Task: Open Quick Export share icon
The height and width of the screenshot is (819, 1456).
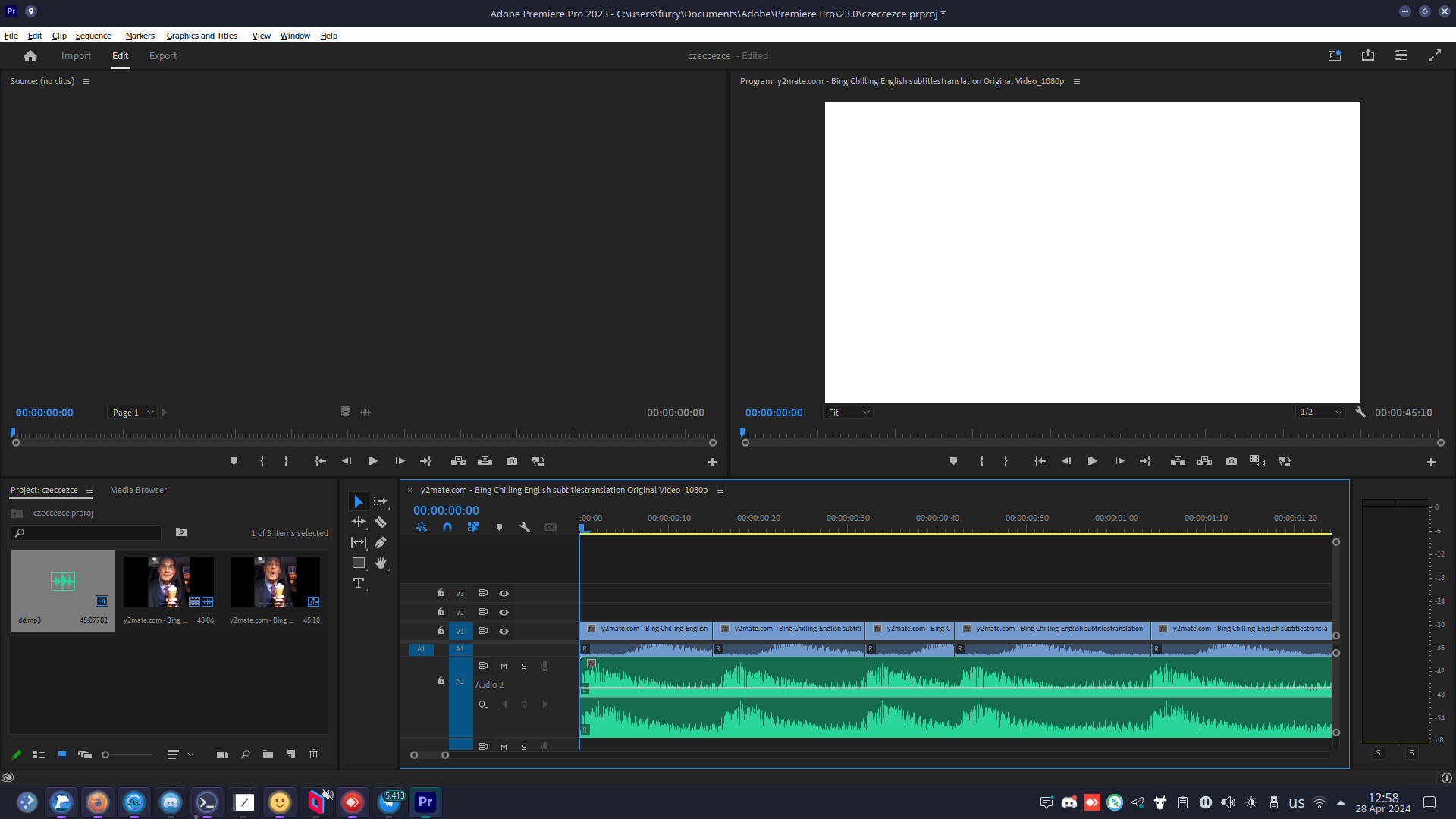Action: pyautogui.click(x=1368, y=55)
